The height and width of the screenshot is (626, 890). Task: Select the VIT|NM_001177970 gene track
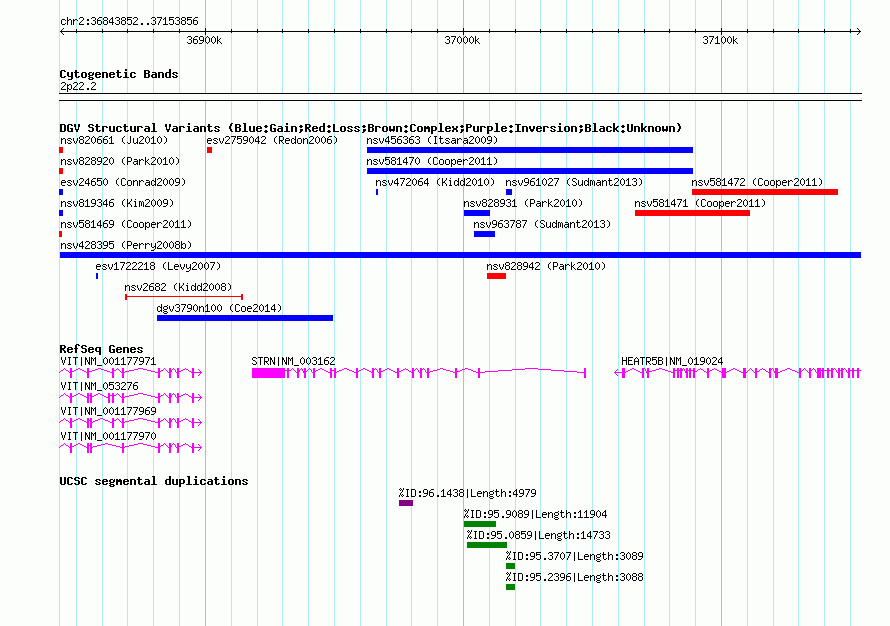[x=131, y=448]
